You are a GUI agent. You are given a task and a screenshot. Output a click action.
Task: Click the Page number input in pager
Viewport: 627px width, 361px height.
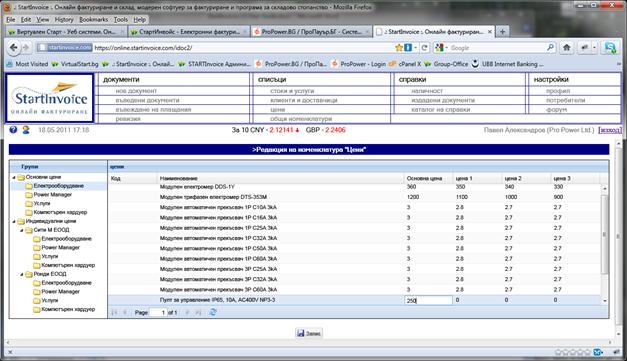(x=159, y=312)
